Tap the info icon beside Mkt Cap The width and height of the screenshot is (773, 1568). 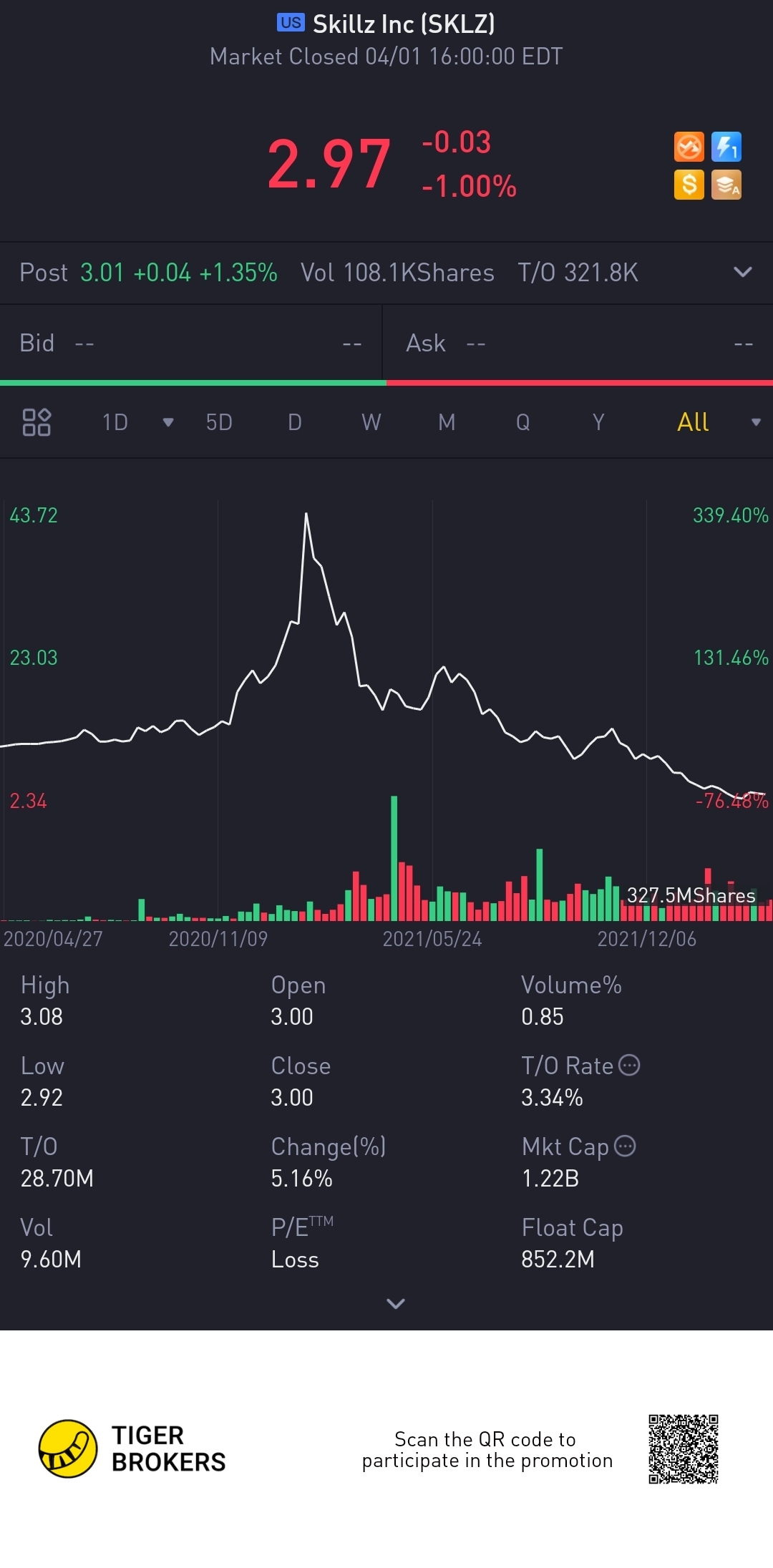click(x=625, y=1146)
